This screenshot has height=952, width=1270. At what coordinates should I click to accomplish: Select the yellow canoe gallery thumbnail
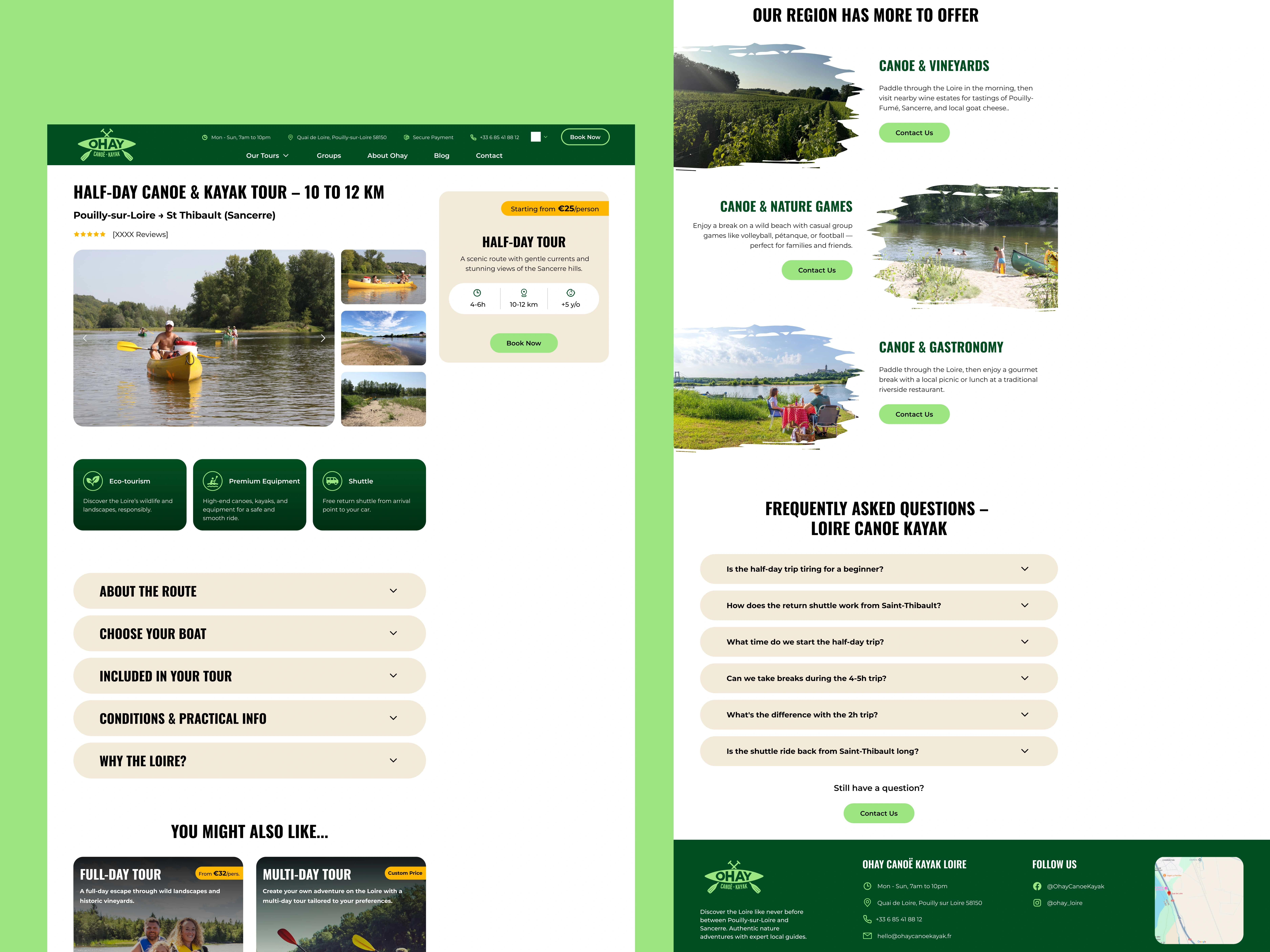[384, 277]
